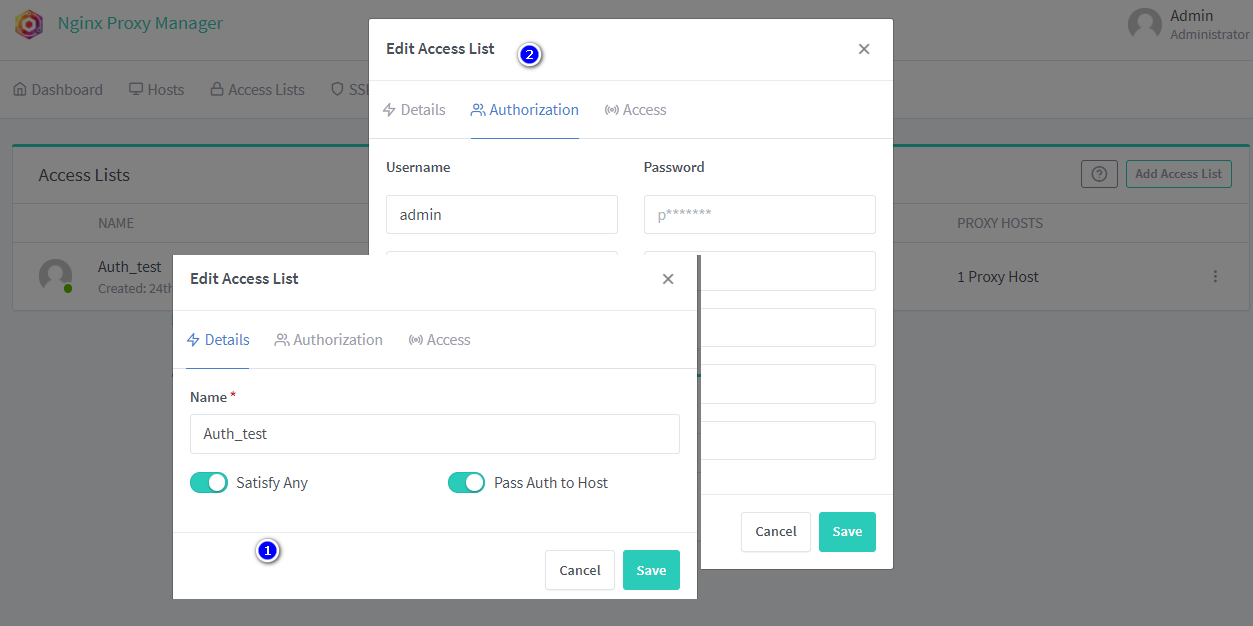Click the first Password input field
The width and height of the screenshot is (1253, 626).
[x=759, y=215]
